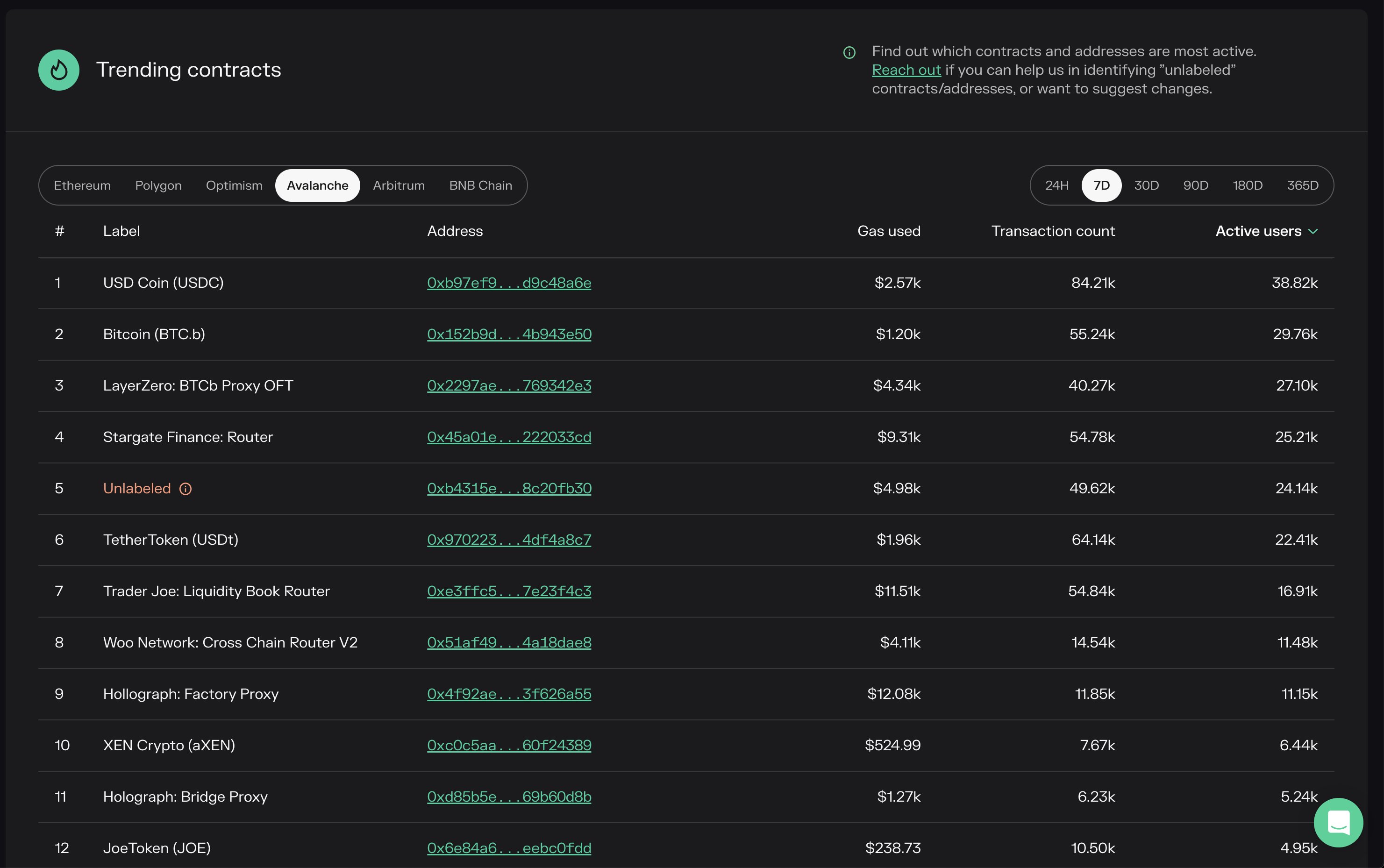
Task: Switch to the 30D time range
Action: 1146,185
